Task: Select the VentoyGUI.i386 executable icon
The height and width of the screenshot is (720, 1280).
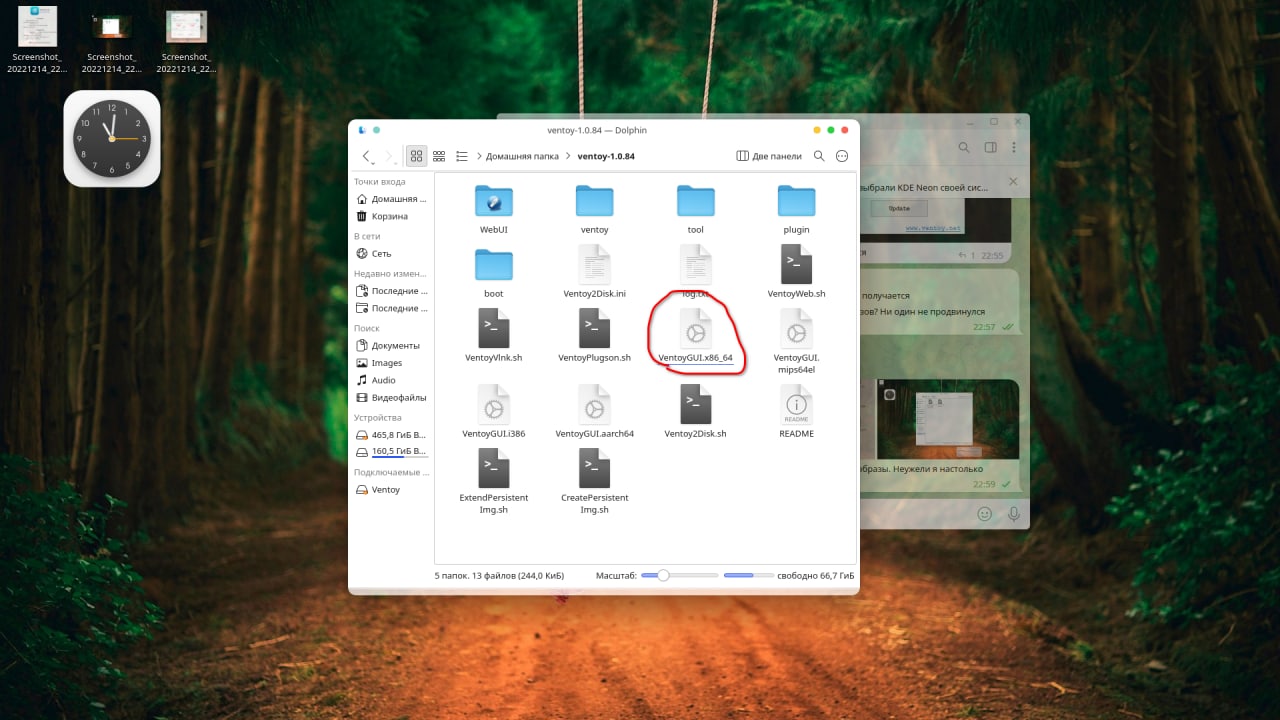Action: (494, 405)
